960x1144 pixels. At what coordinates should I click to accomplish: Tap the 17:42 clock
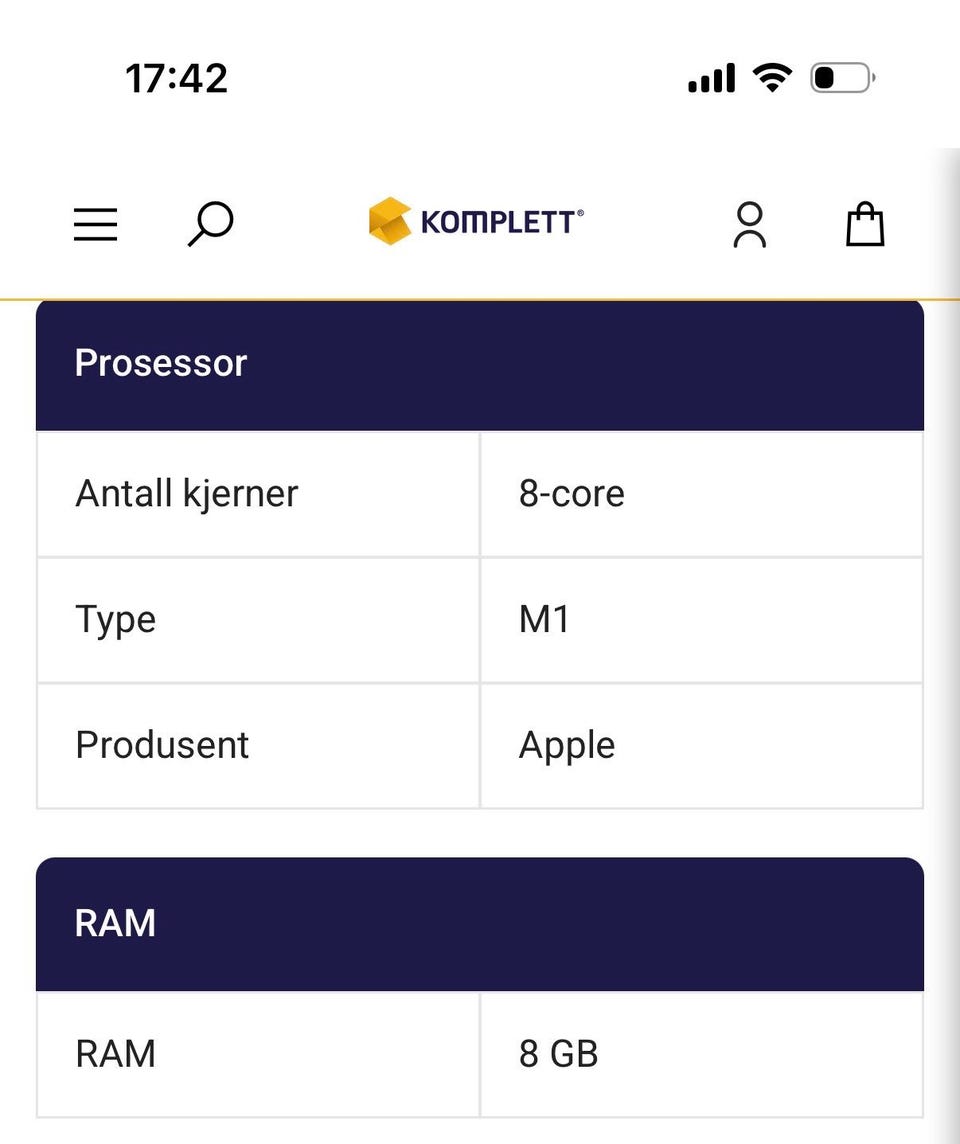pyautogui.click(x=176, y=78)
